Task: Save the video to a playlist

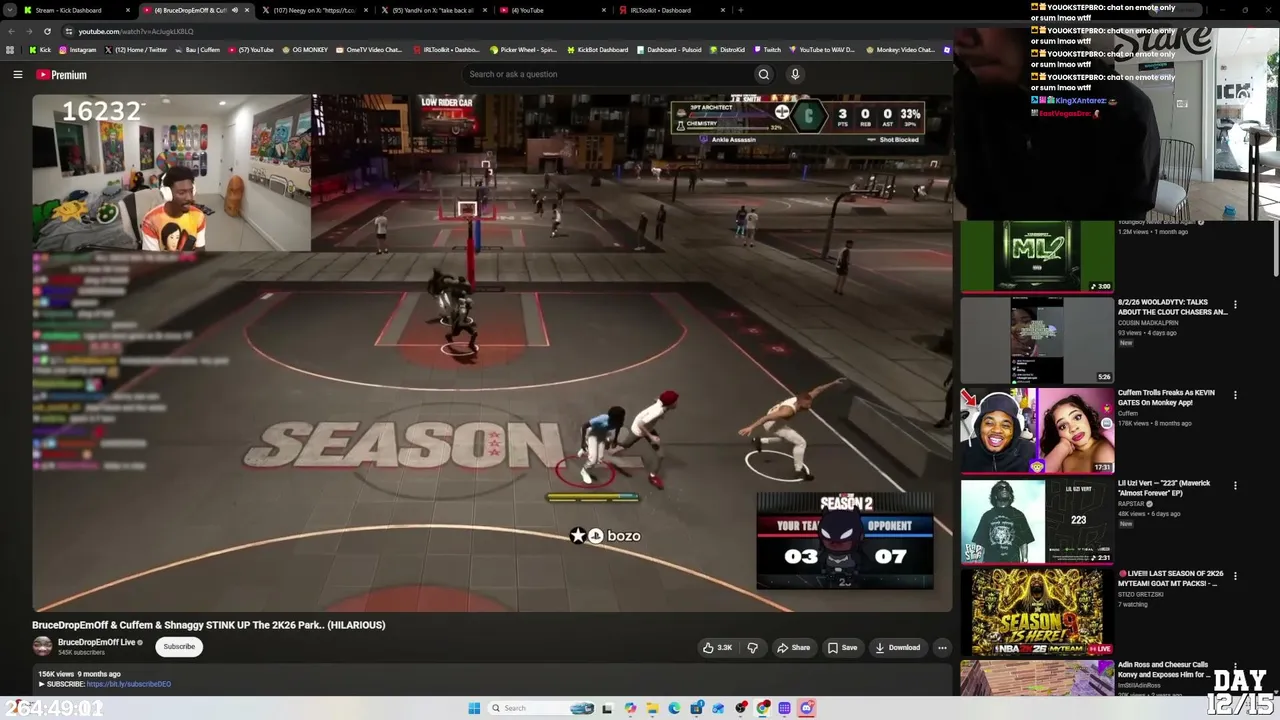Action: [x=842, y=647]
